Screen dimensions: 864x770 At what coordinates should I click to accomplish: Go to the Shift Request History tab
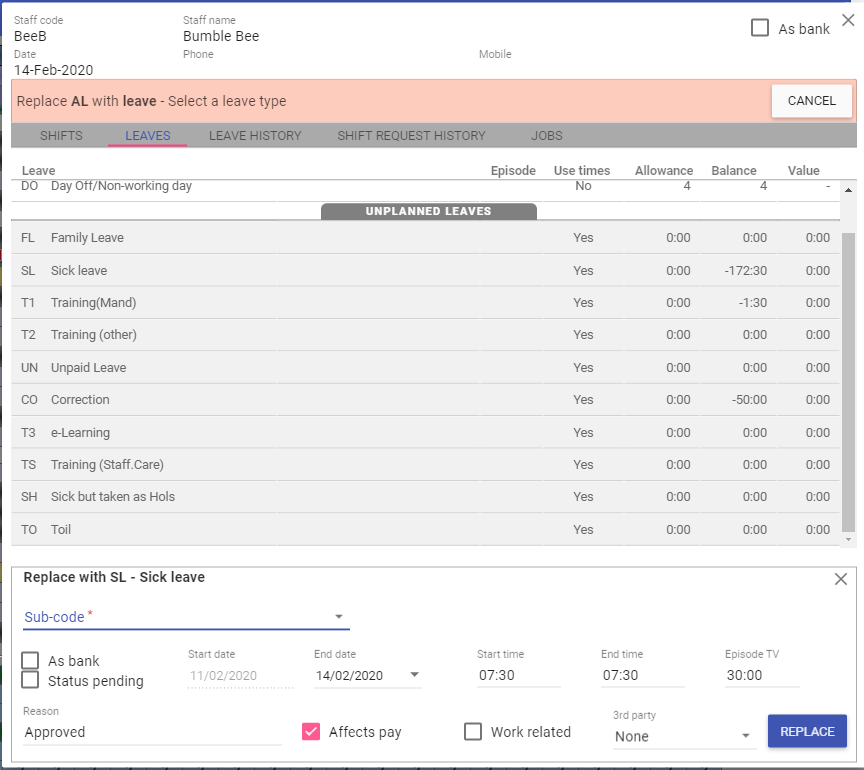point(411,136)
